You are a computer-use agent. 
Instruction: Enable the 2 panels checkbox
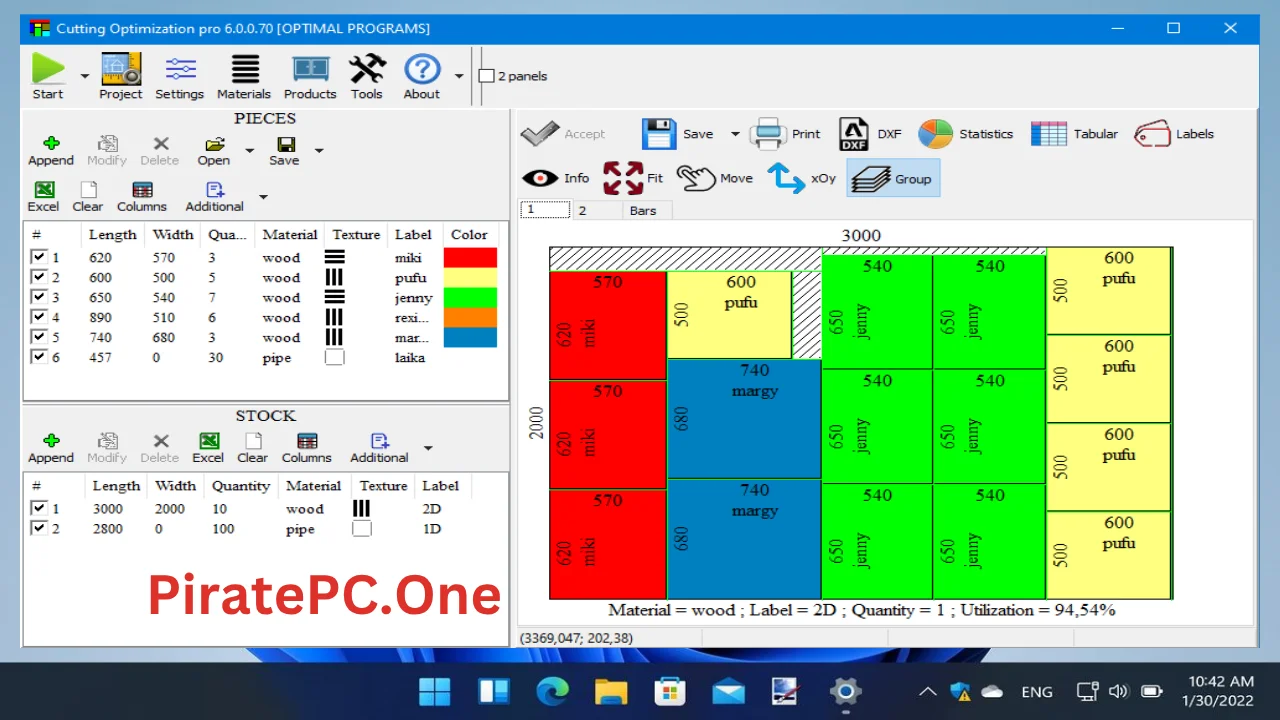point(487,76)
